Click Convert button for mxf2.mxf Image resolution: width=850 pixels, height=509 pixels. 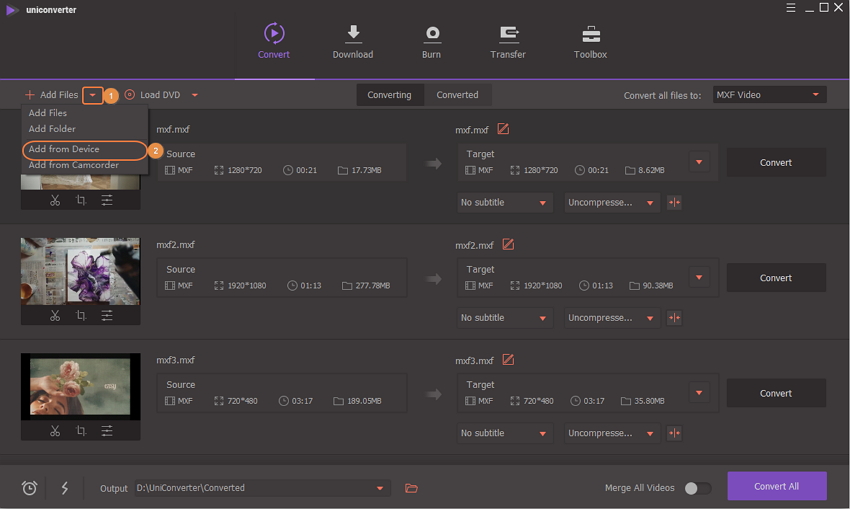776,278
